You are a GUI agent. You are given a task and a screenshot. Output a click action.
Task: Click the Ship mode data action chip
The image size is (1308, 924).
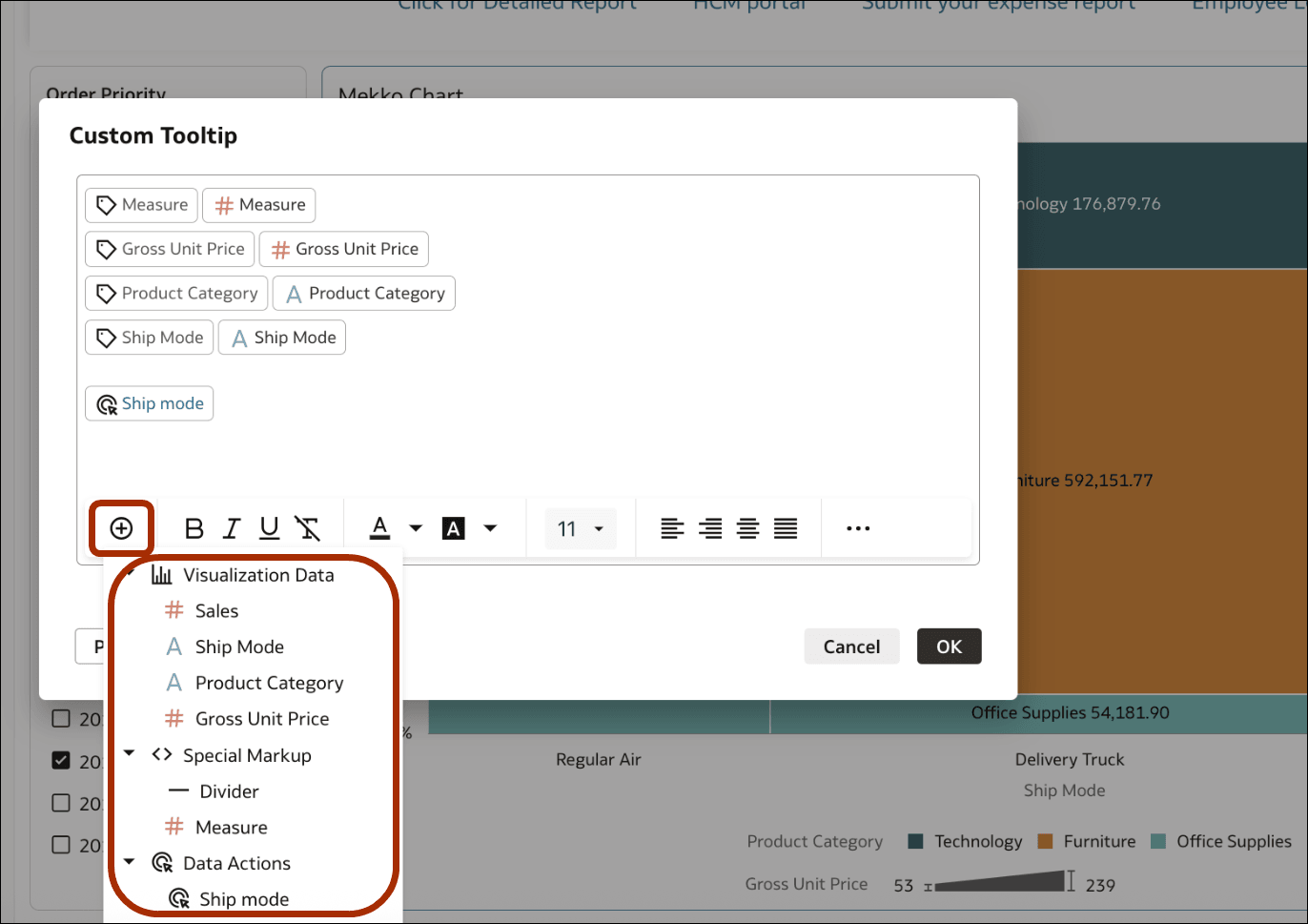pos(149,402)
